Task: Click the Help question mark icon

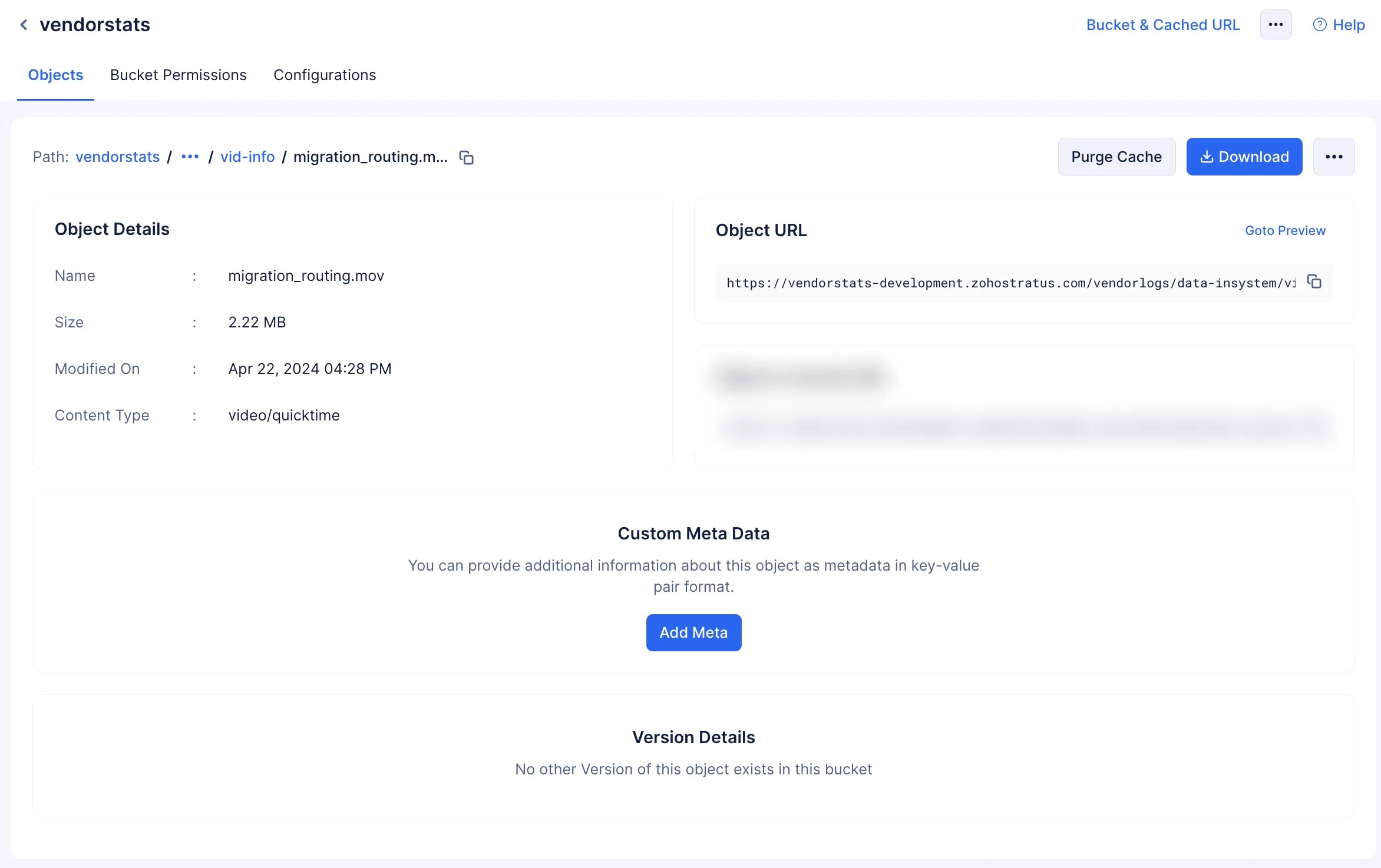Action: (x=1320, y=25)
